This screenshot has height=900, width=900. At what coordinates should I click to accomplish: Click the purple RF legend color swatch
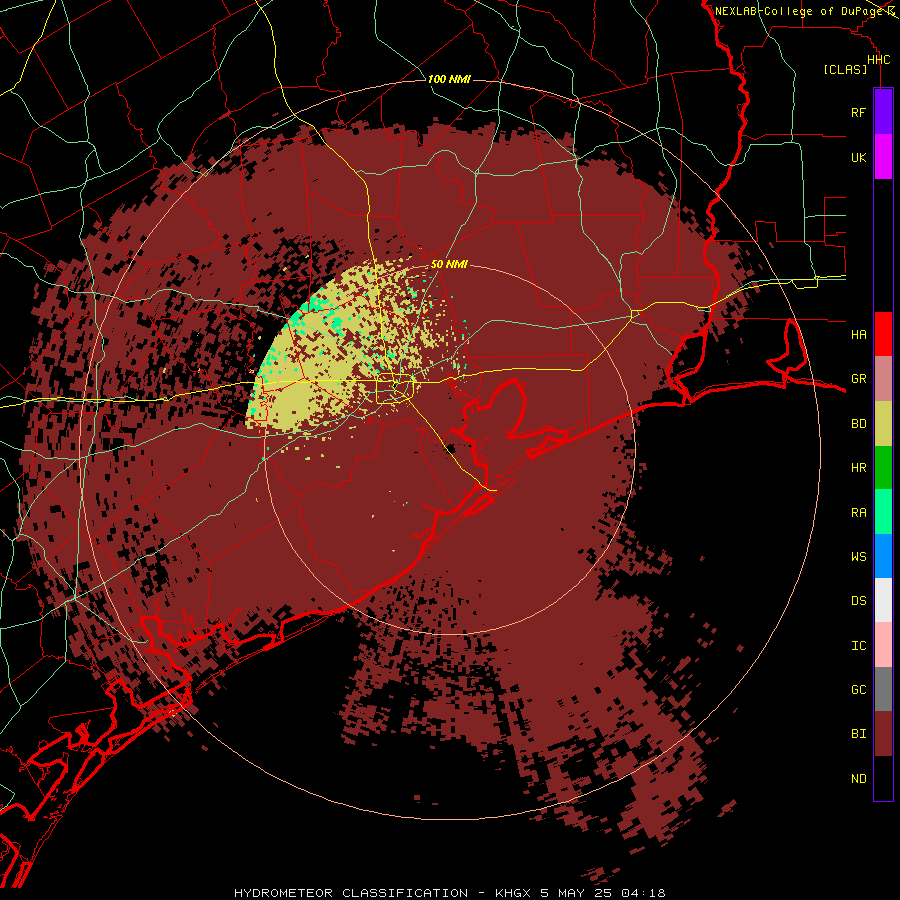[x=883, y=112]
